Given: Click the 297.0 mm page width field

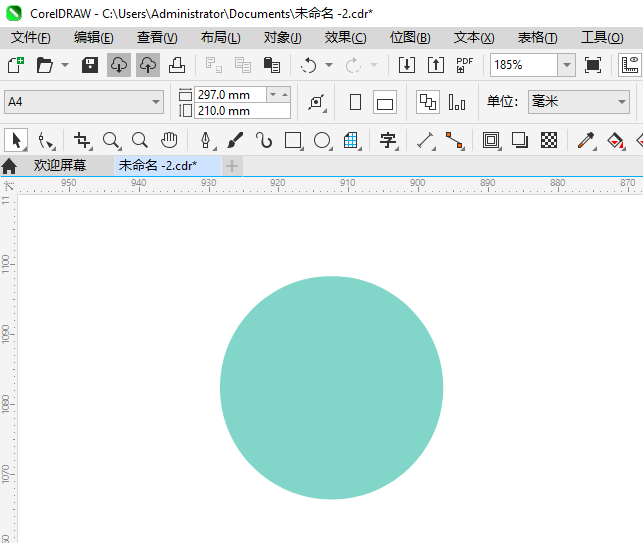Looking at the screenshot, I should click(x=230, y=95).
